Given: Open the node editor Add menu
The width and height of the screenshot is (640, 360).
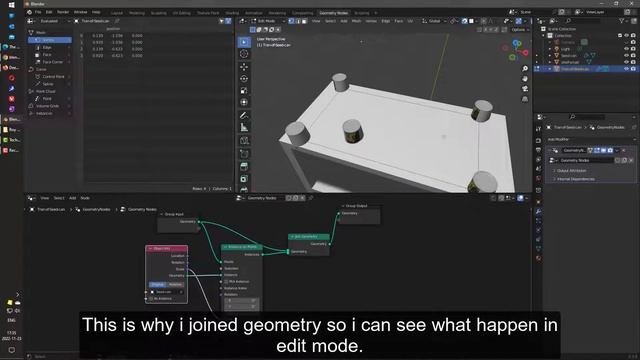Looking at the screenshot, I should [72, 198].
